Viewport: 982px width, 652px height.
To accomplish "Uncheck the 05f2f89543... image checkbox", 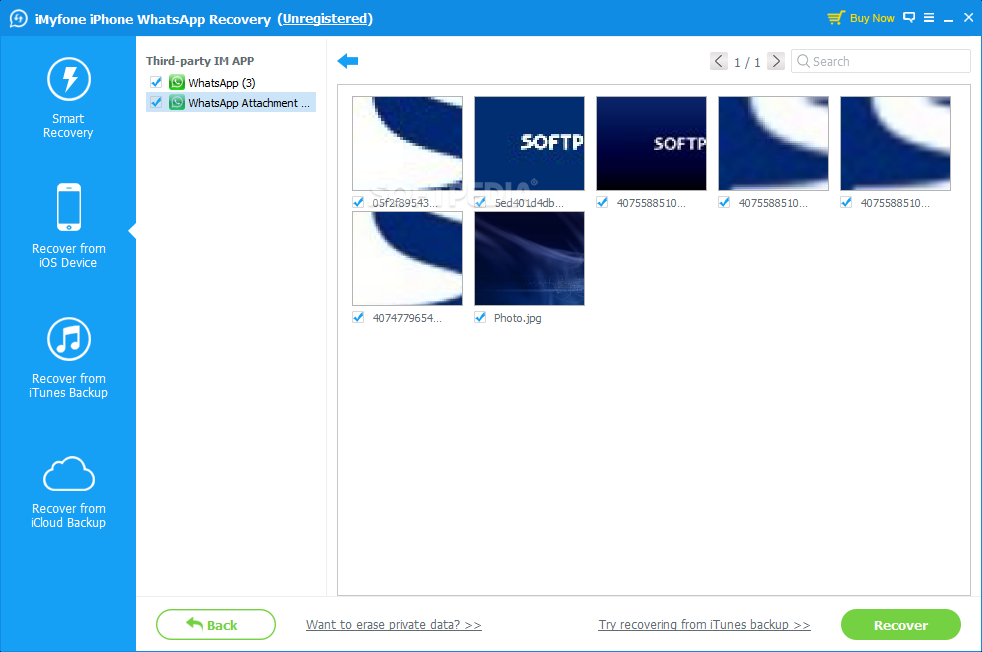I will tap(358, 202).
